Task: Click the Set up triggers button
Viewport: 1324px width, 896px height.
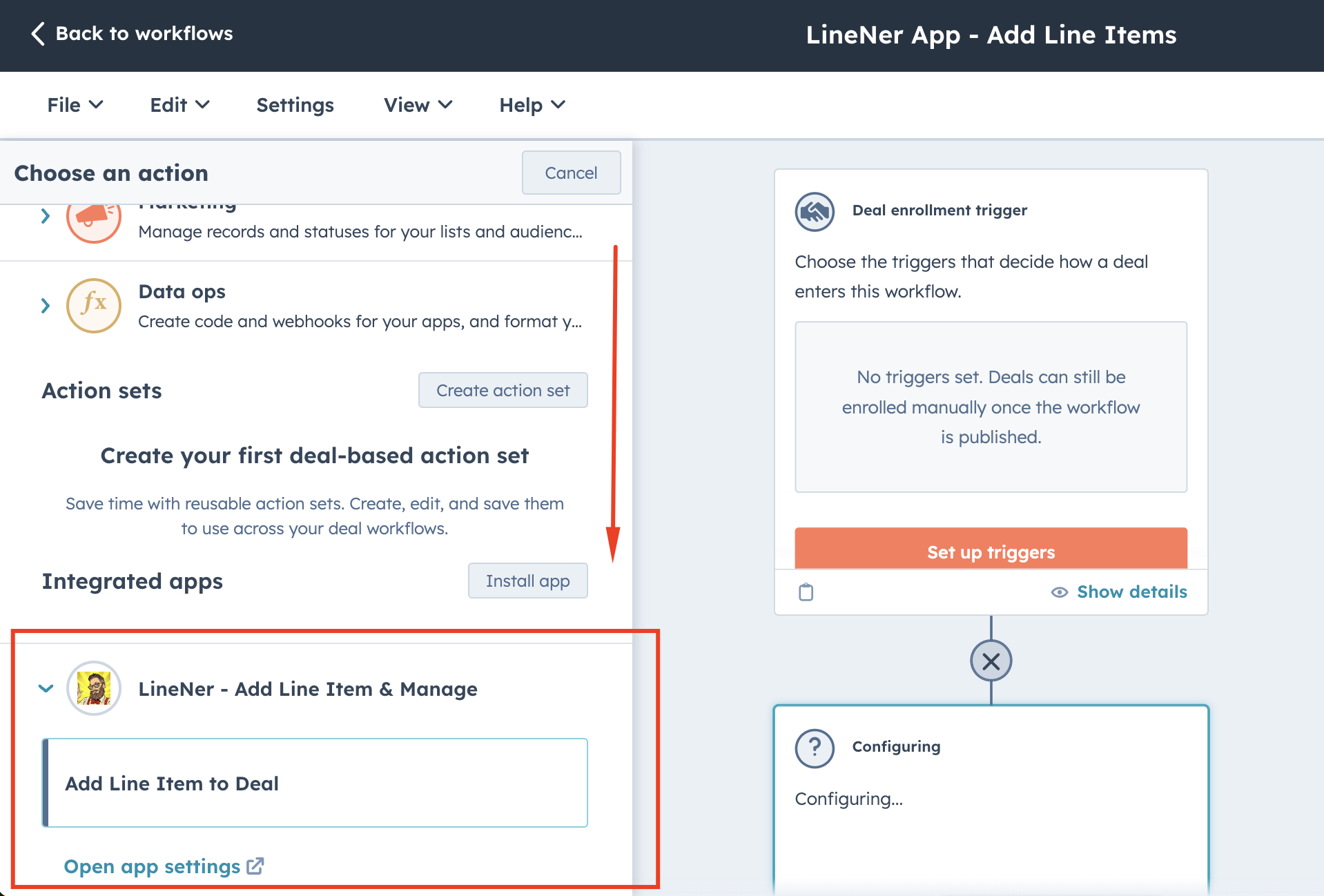Action: [x=991, y=549]
